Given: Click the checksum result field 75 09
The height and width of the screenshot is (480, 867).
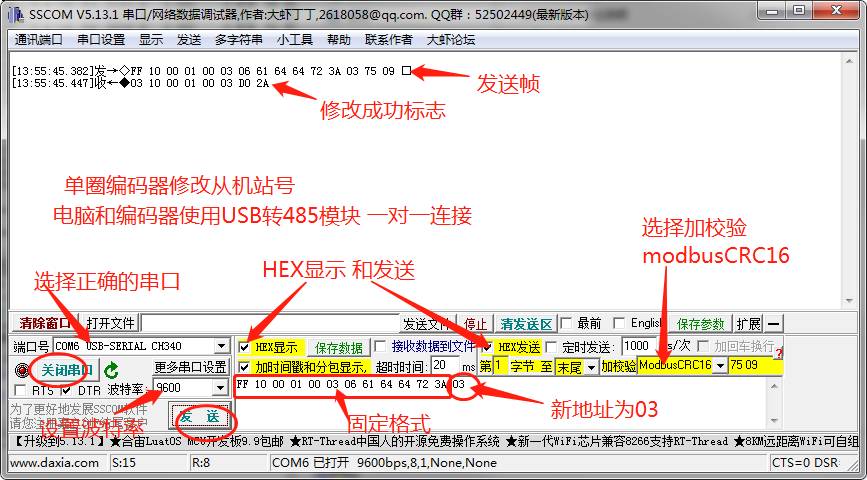Looking at the screenshot, I should (755, 366).
